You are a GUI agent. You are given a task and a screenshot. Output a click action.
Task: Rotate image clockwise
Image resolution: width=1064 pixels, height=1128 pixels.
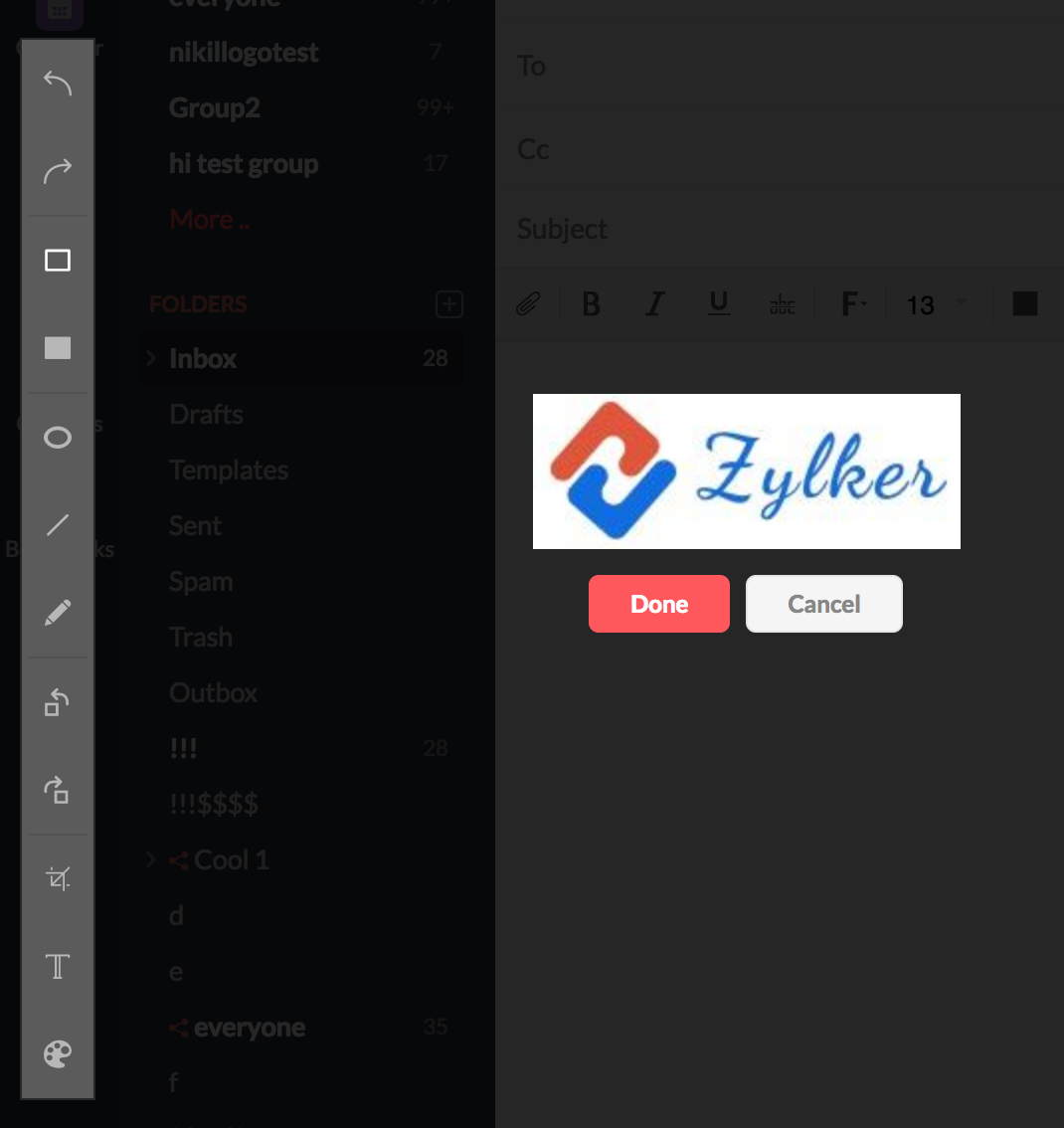tap(58, 790)
